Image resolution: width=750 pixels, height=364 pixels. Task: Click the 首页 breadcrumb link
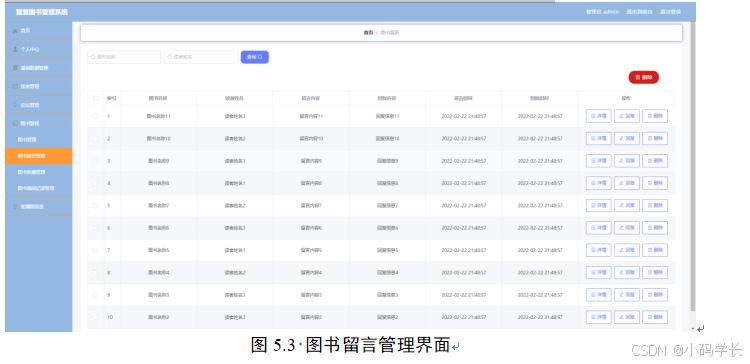(368, 33)
